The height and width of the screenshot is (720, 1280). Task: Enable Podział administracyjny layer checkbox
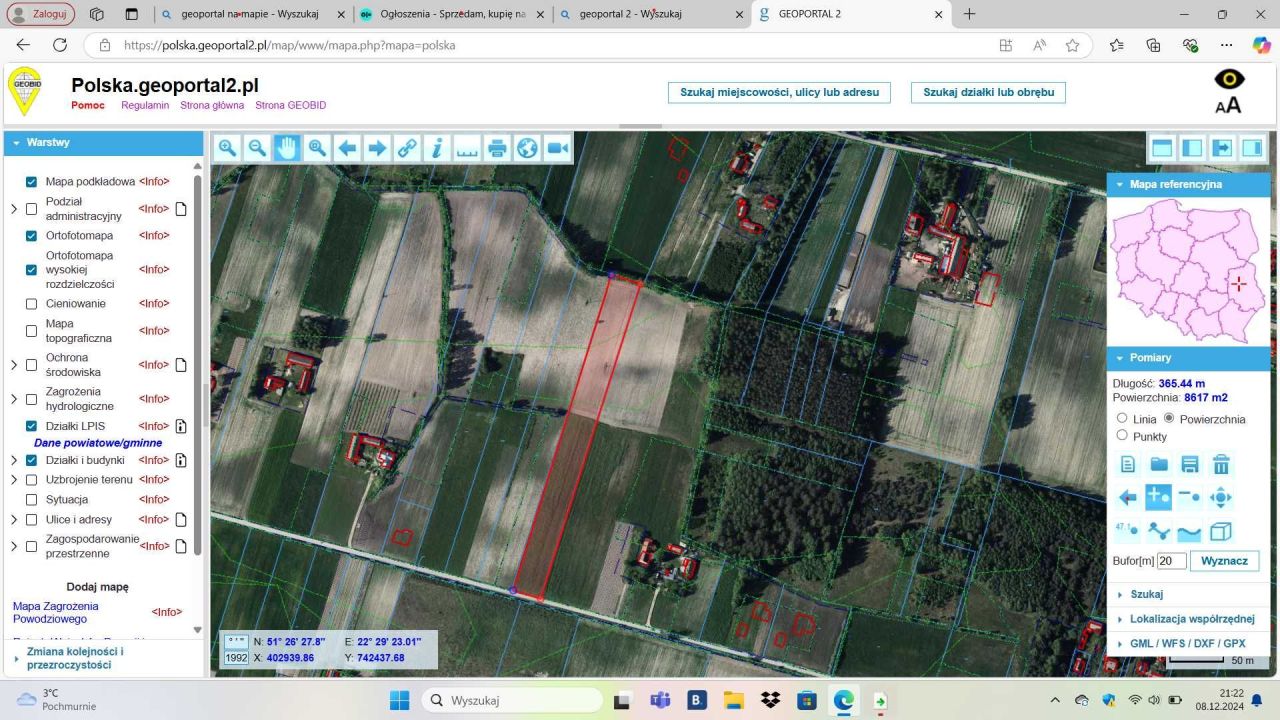(x=31, y=209)
